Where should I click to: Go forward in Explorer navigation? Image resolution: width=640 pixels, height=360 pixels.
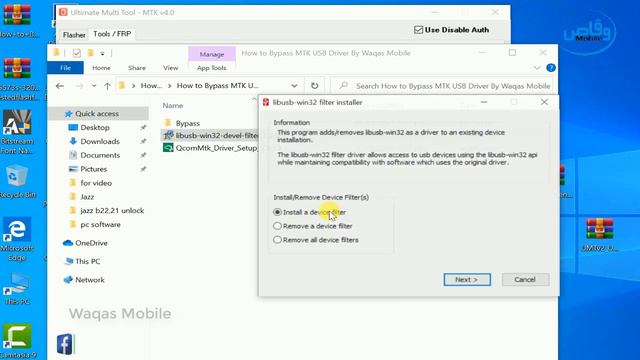(x=80, y=86)
